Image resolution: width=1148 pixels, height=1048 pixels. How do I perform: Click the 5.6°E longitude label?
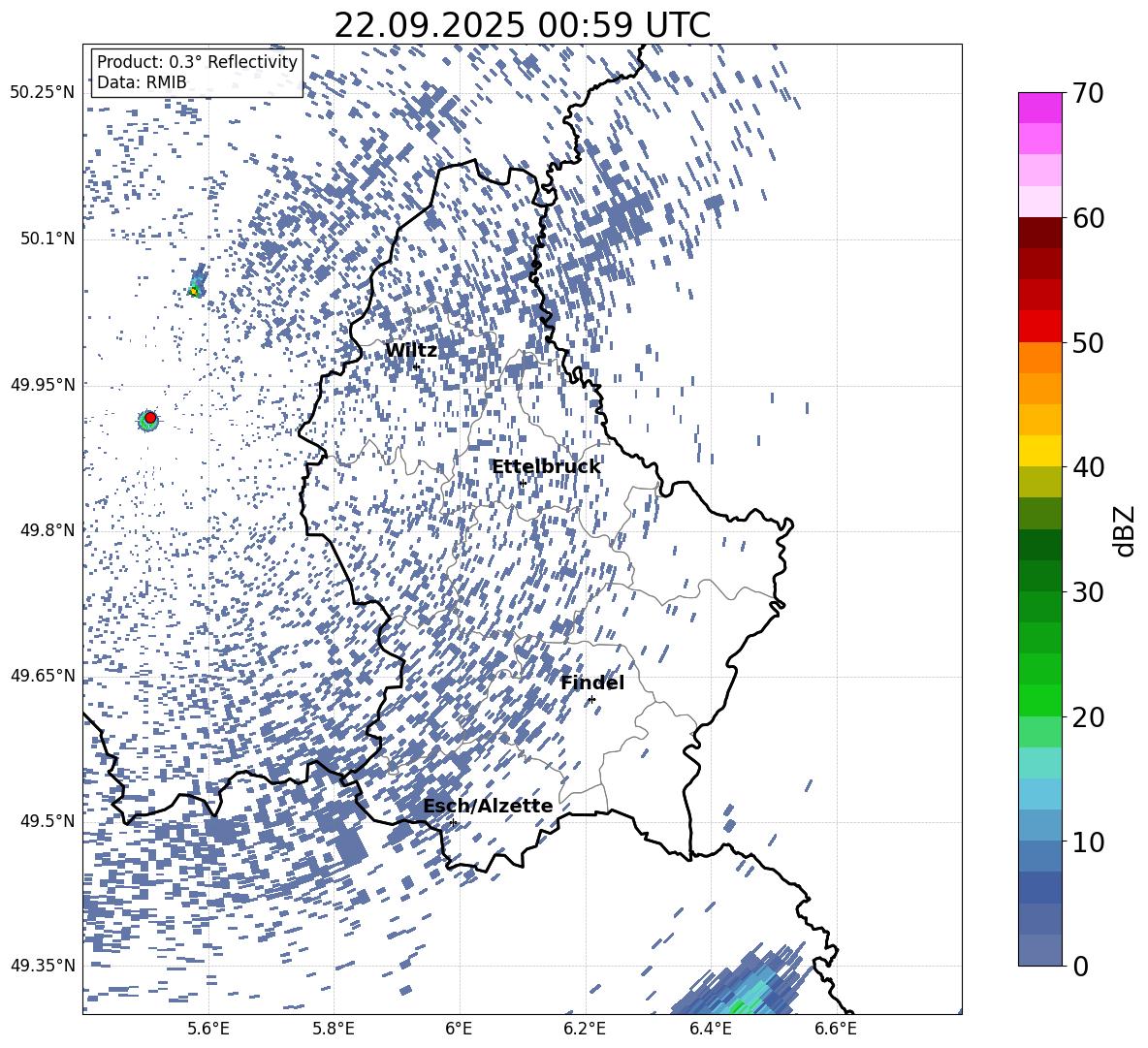(208, 1029)
